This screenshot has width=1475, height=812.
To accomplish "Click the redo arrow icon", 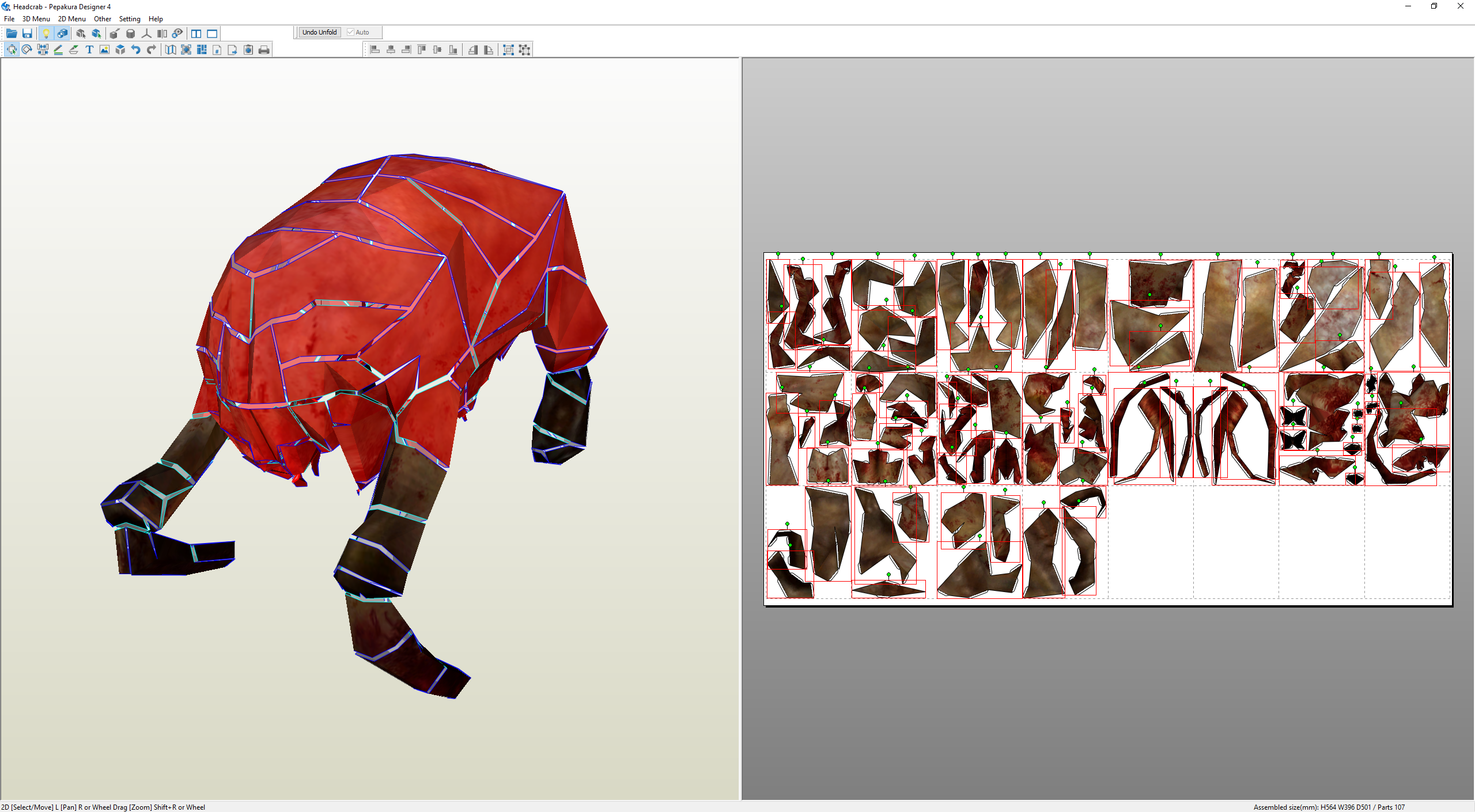I will tap(152, 50).
